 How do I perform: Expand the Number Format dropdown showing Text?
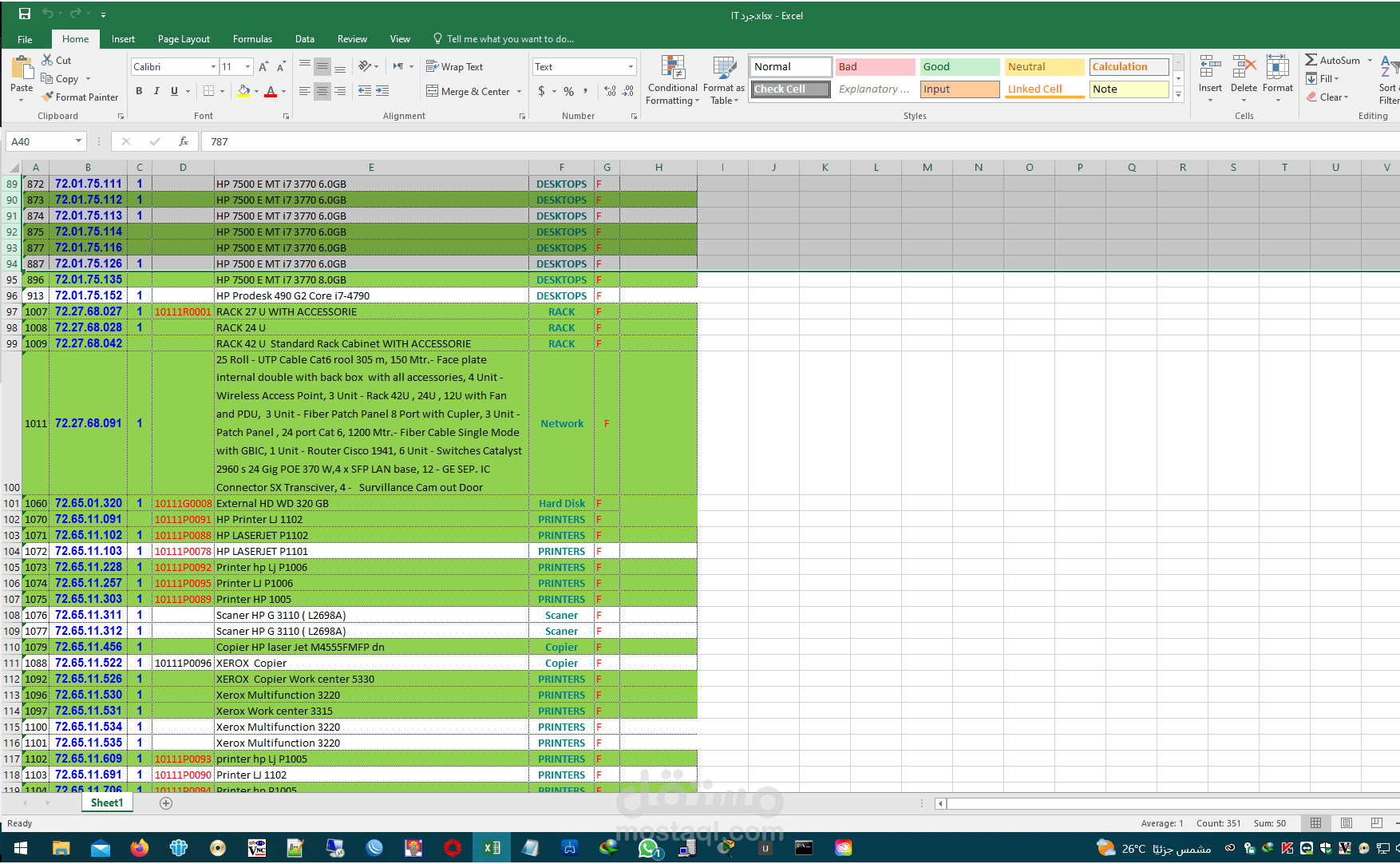[631, 66]
